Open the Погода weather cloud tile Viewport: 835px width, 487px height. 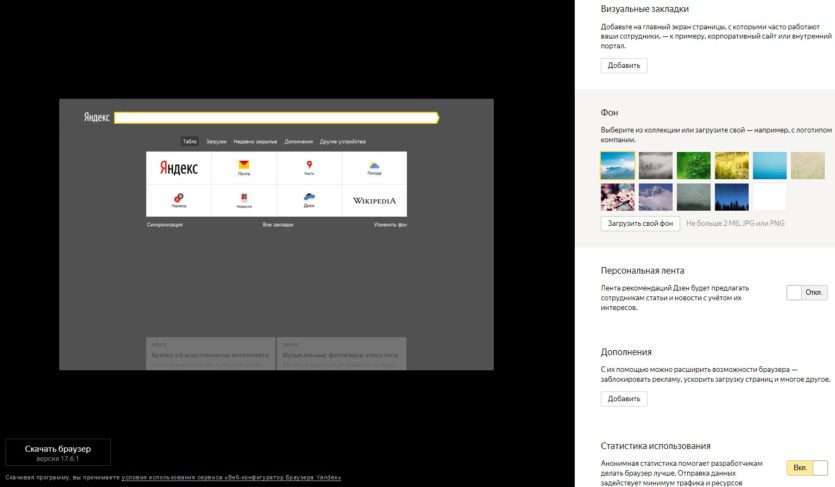point(374,168)
